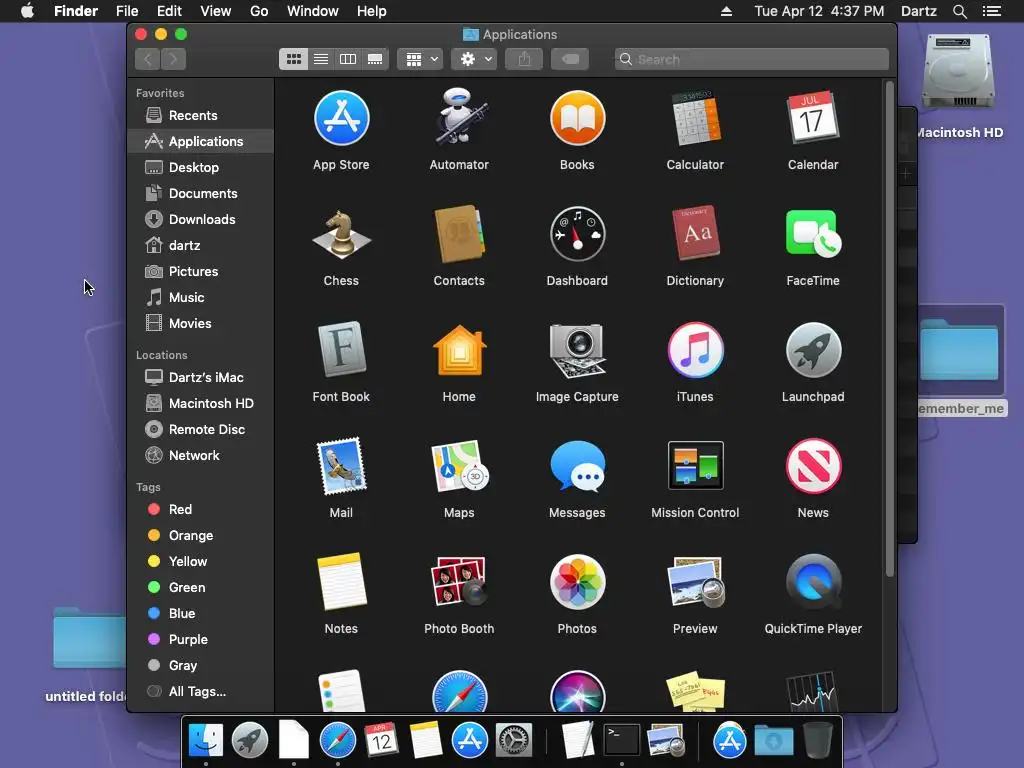Select the Preview app in Applications grid
Image resolution: width=1024 pixels, height=768 pixels.
coord(695,582)
